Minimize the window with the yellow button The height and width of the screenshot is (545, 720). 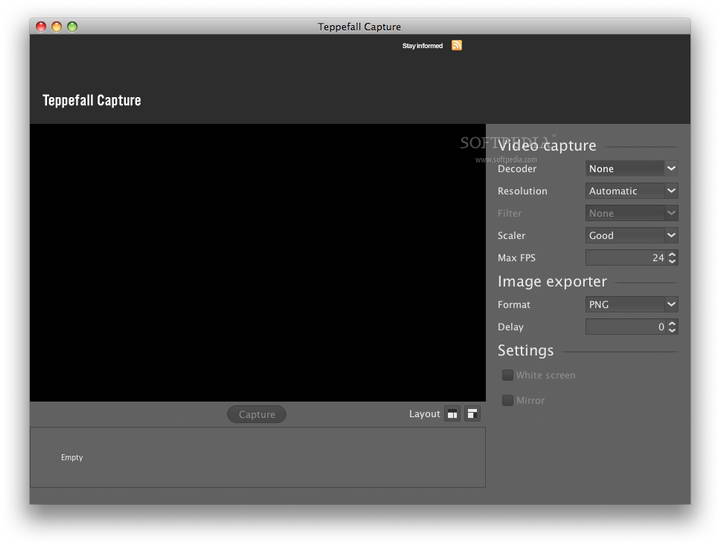56,27
